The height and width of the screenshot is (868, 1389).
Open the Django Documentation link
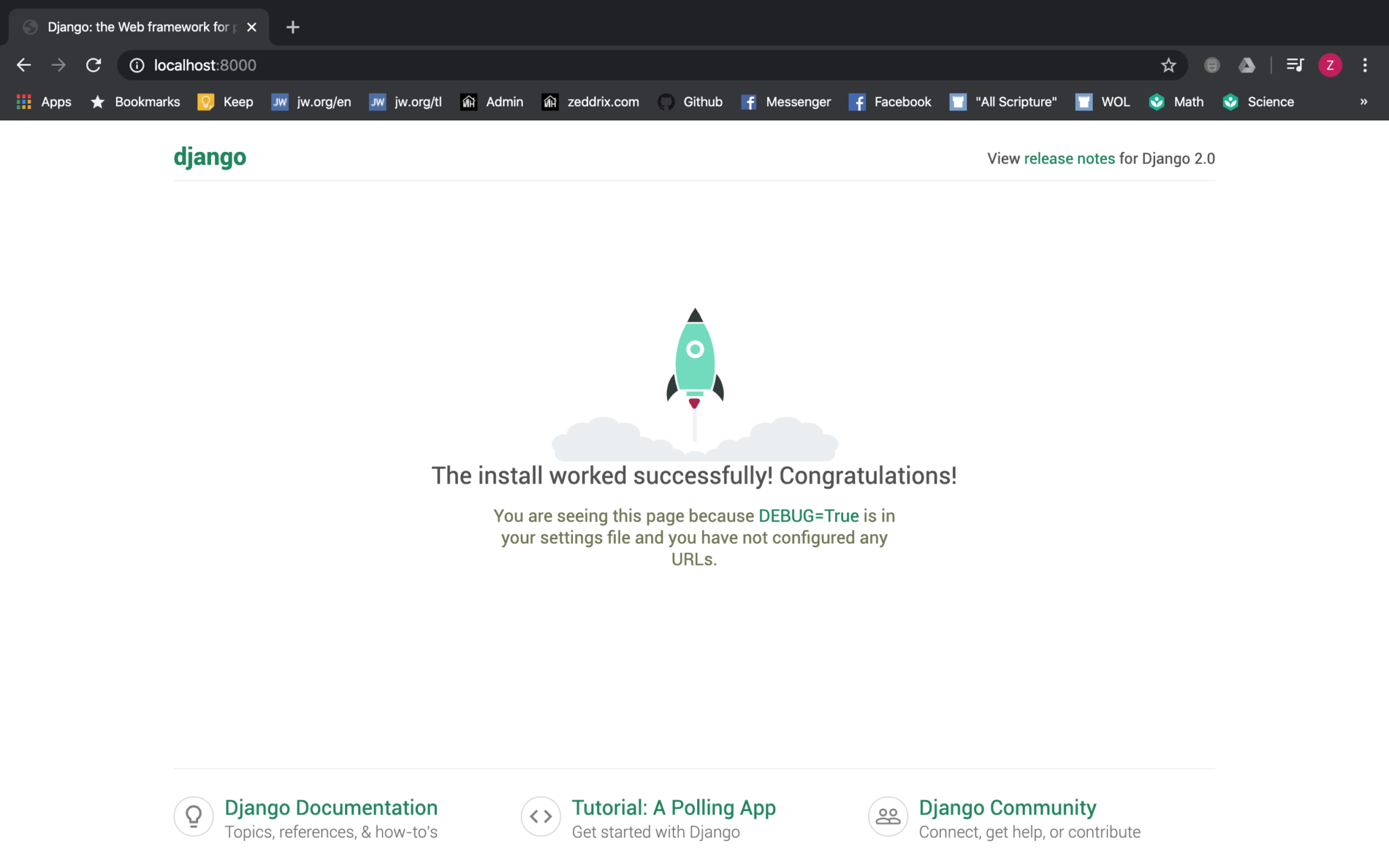pos(331,808)
